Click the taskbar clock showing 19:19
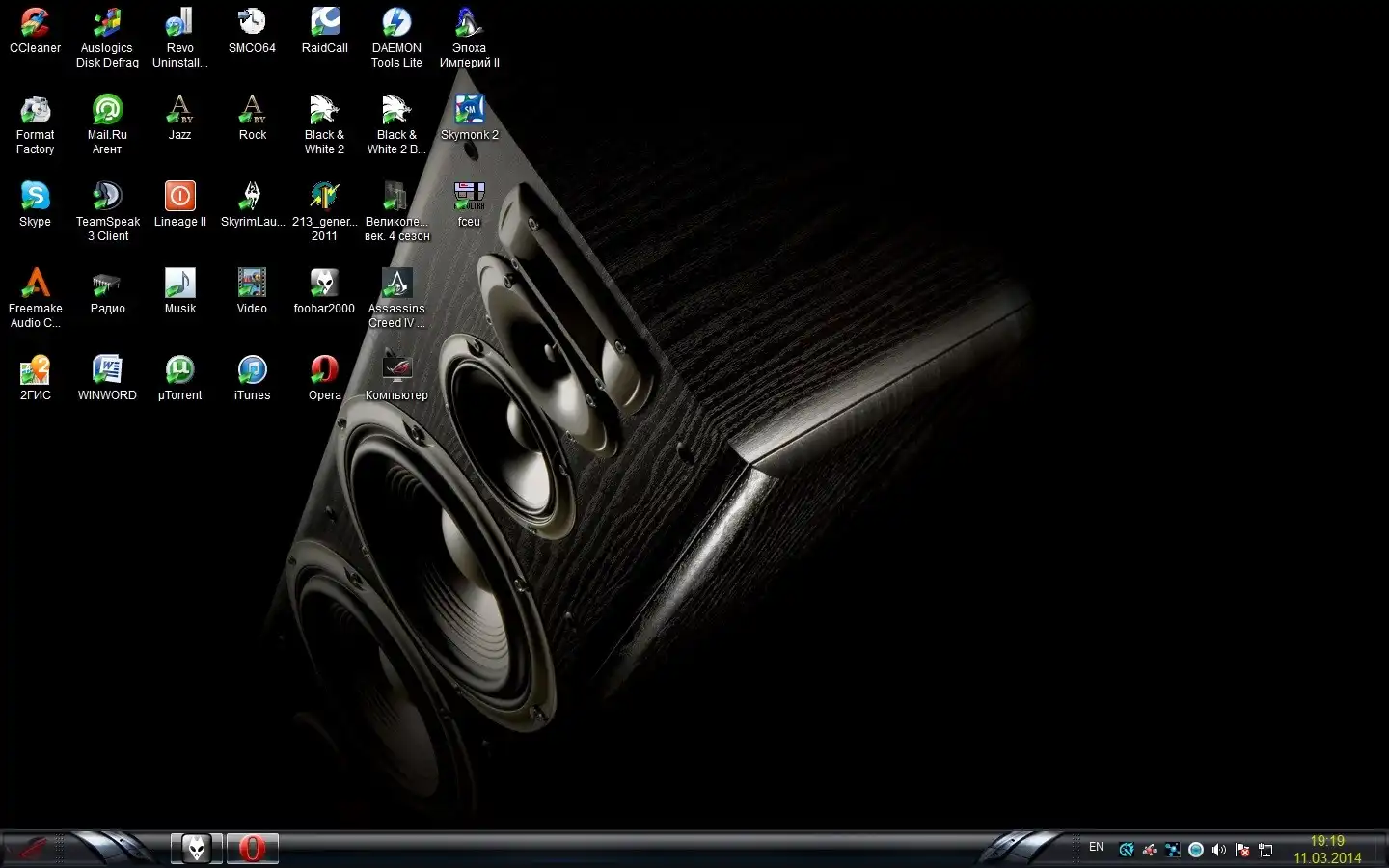Viewport: 1389px width, 868px height. (x=1327, y=849)
